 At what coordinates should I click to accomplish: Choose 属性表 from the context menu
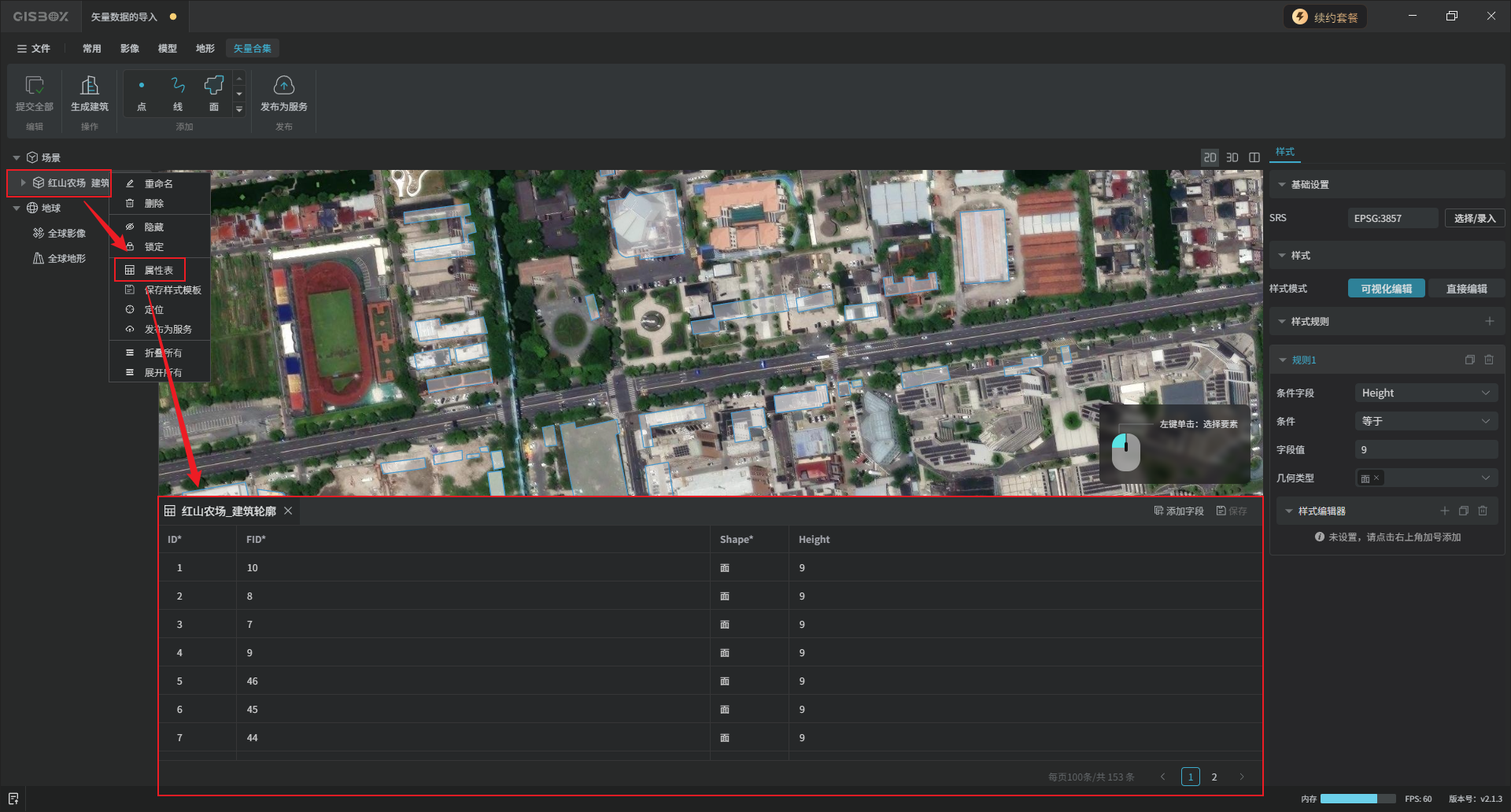coord(158,270)
